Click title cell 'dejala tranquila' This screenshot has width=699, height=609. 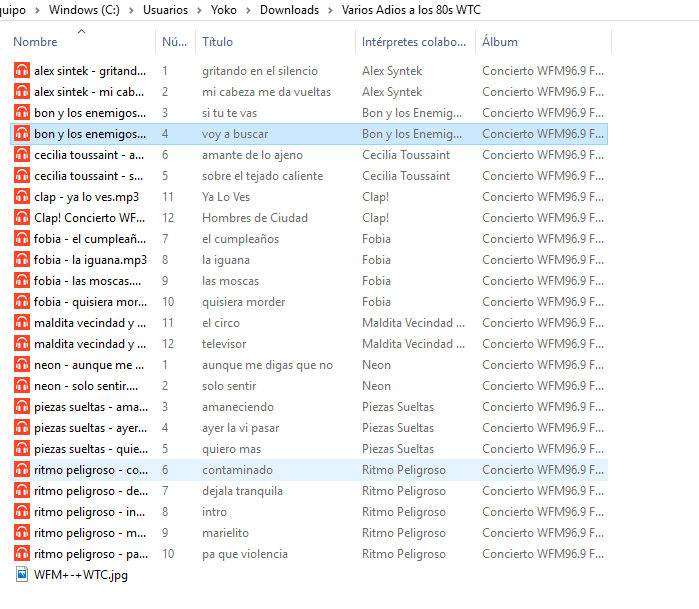point(243,491)
